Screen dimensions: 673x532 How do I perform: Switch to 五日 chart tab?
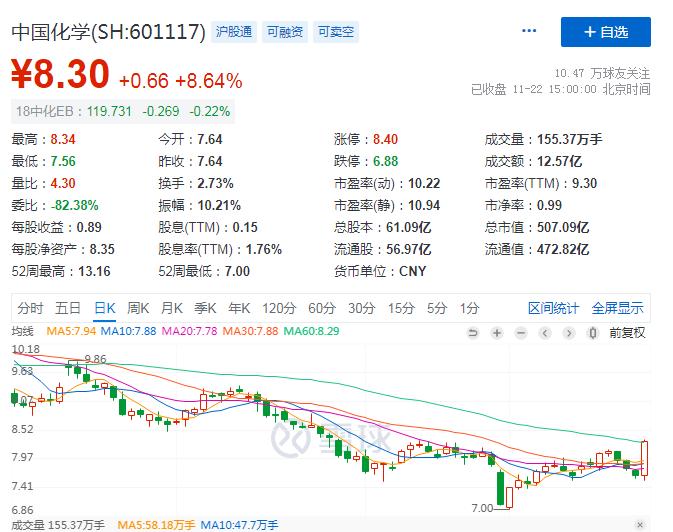(68, 308)
